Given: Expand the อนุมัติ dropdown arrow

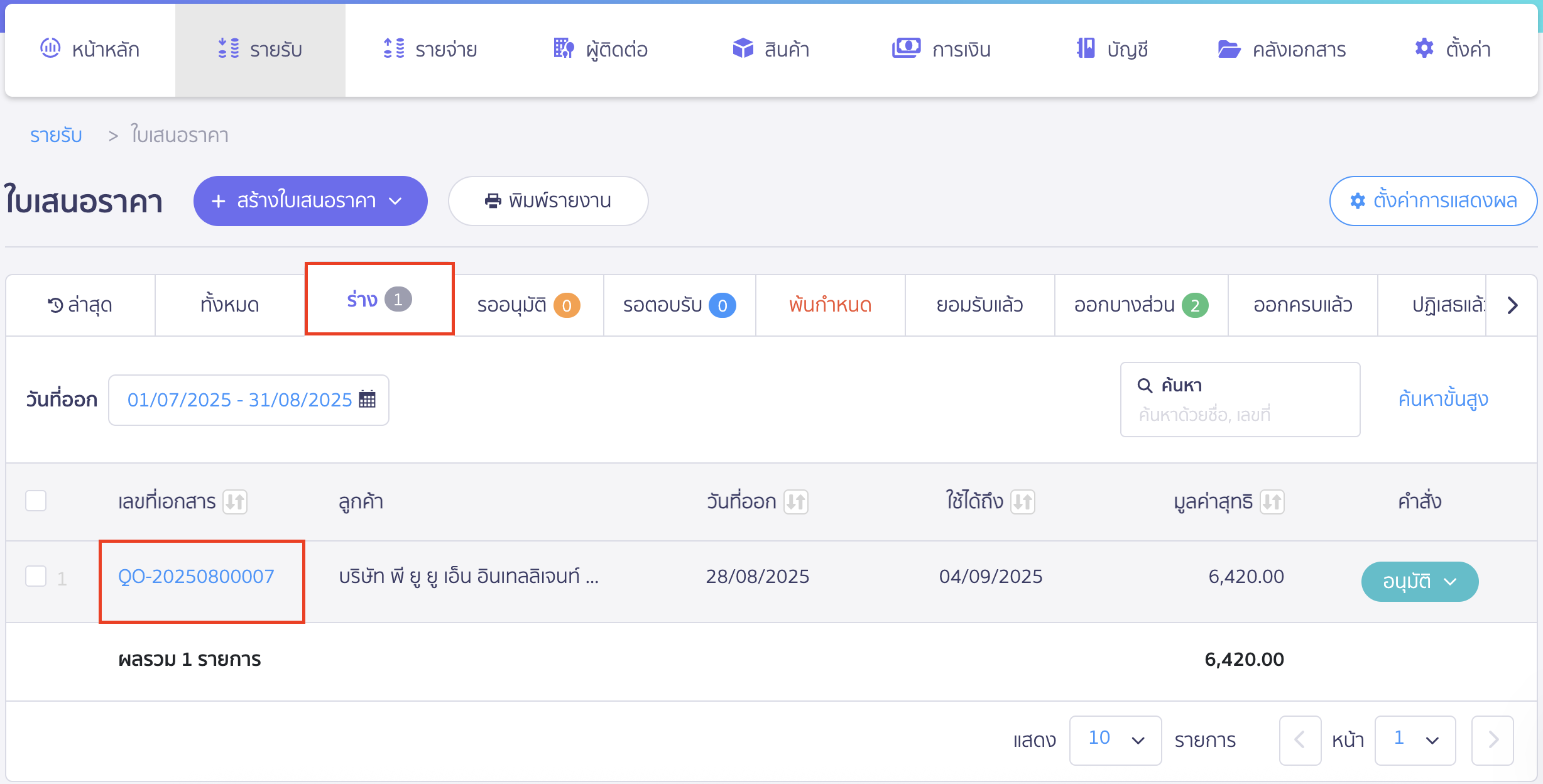Looking at the screenshot, I should click(x=1451, y=582).
